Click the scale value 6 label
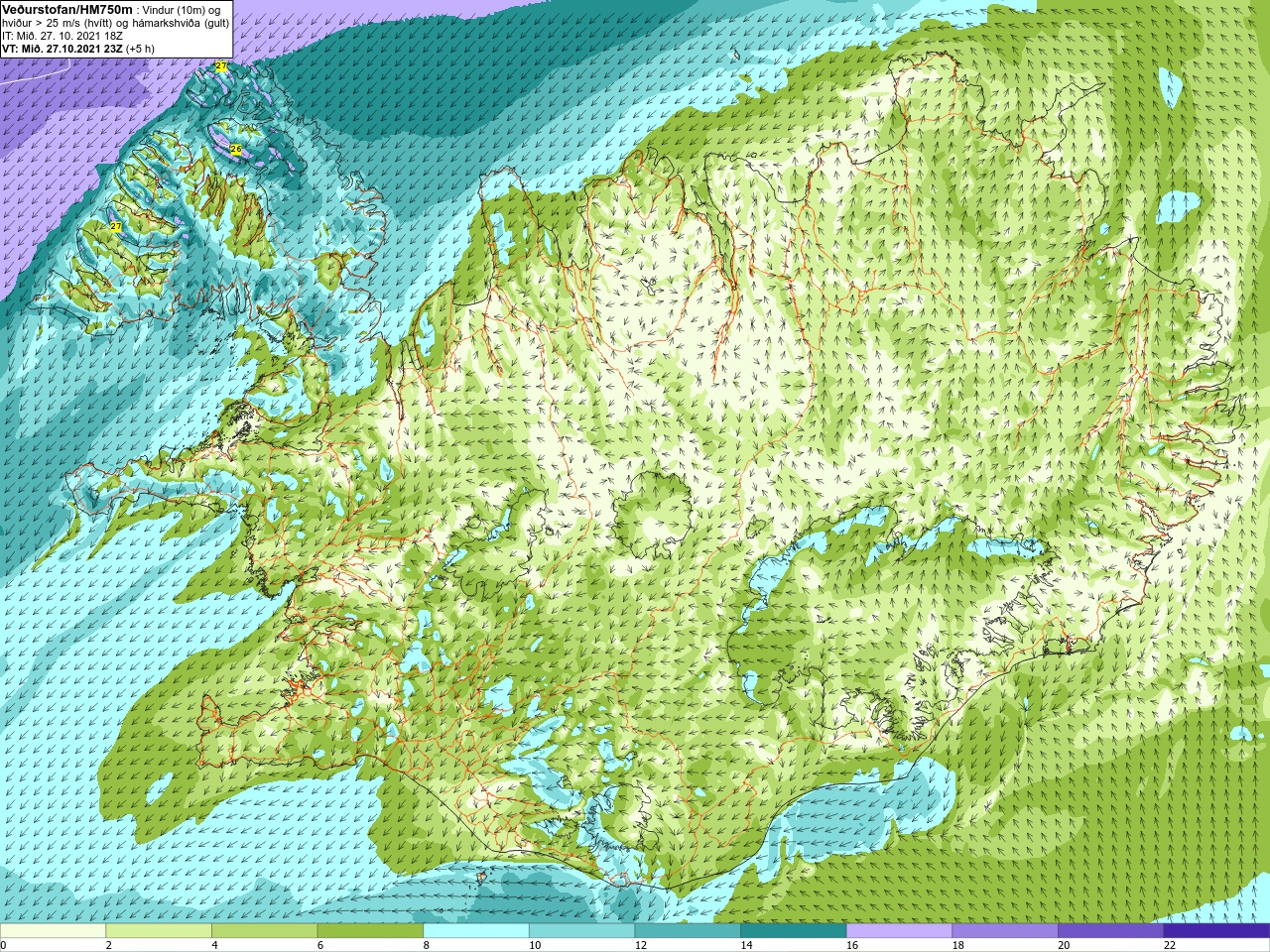The height and width of the screenshot is (952, 1270). pyautogui.click(x=320, y=945)
